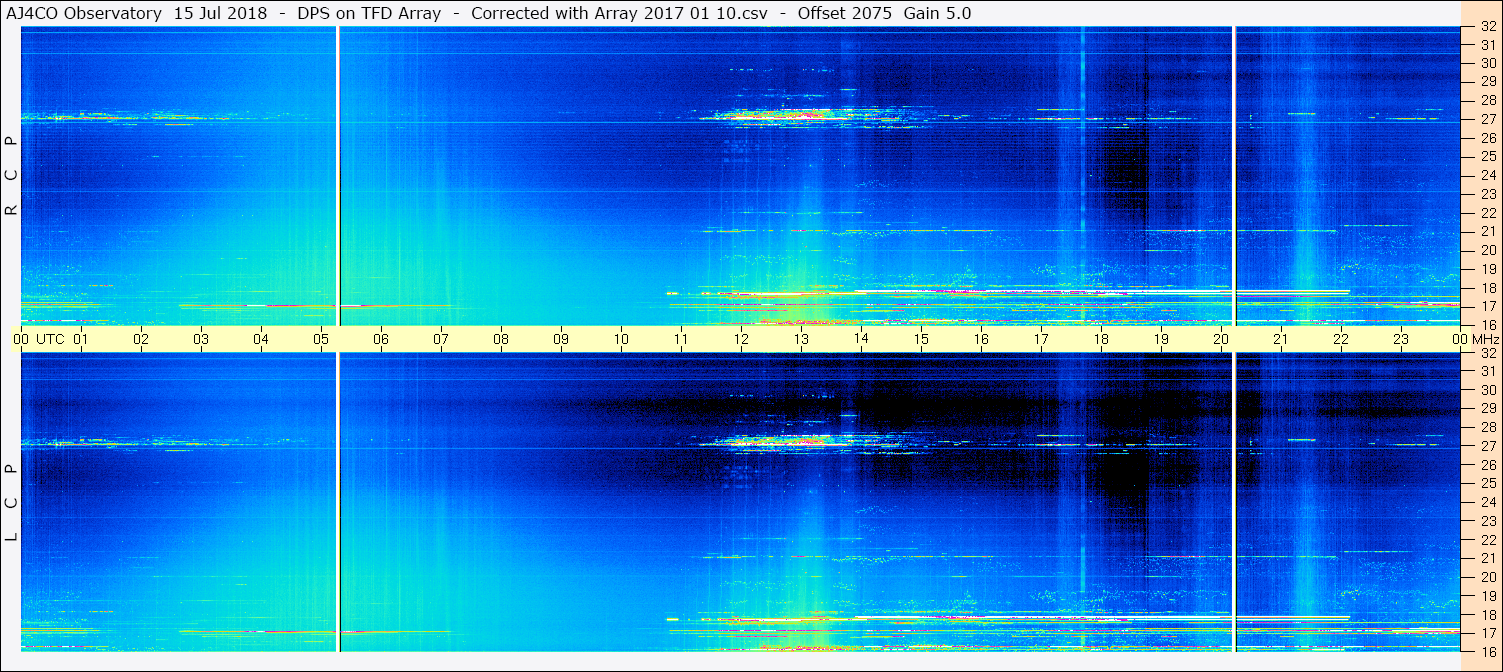Select the 17 hour mark on UTC axis

click(x=1041, y=339)
